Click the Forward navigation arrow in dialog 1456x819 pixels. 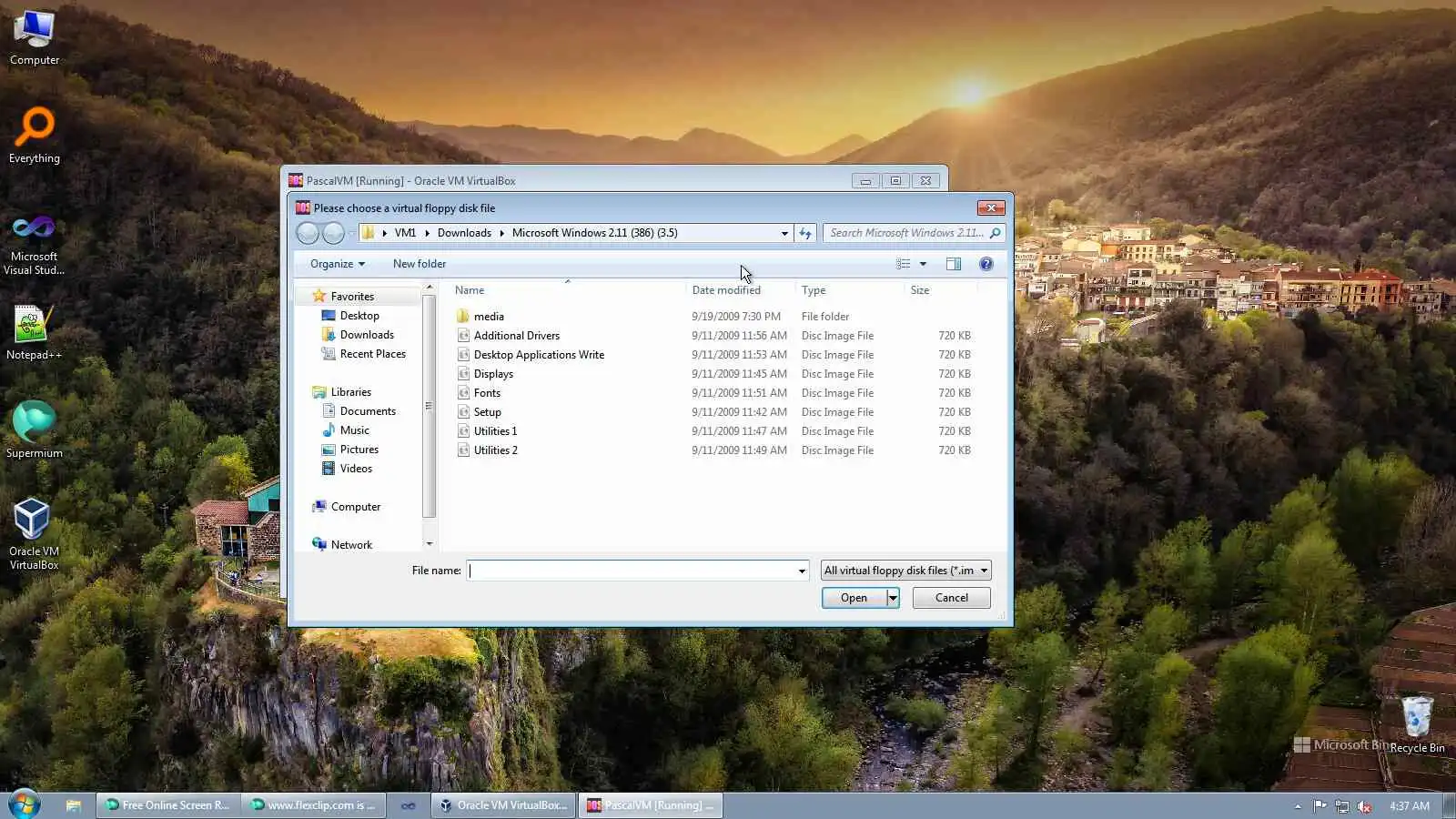tap(334, 233)
